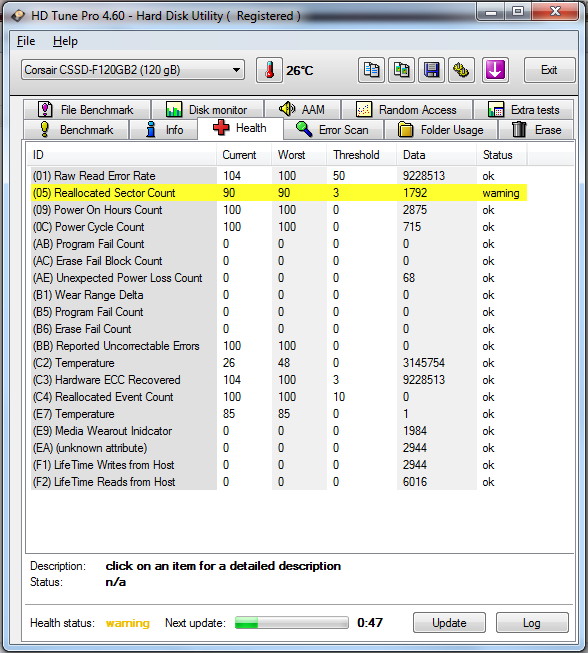This screenshot has width=588, height=653.
Task: Click data value 1792
Action: [415, 193]
